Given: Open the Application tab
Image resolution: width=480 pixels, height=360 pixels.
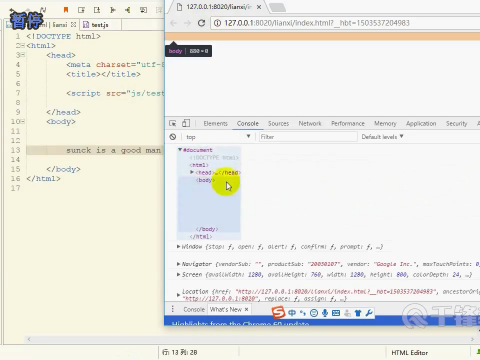Looking at the screenshot, I should [421, 123].
